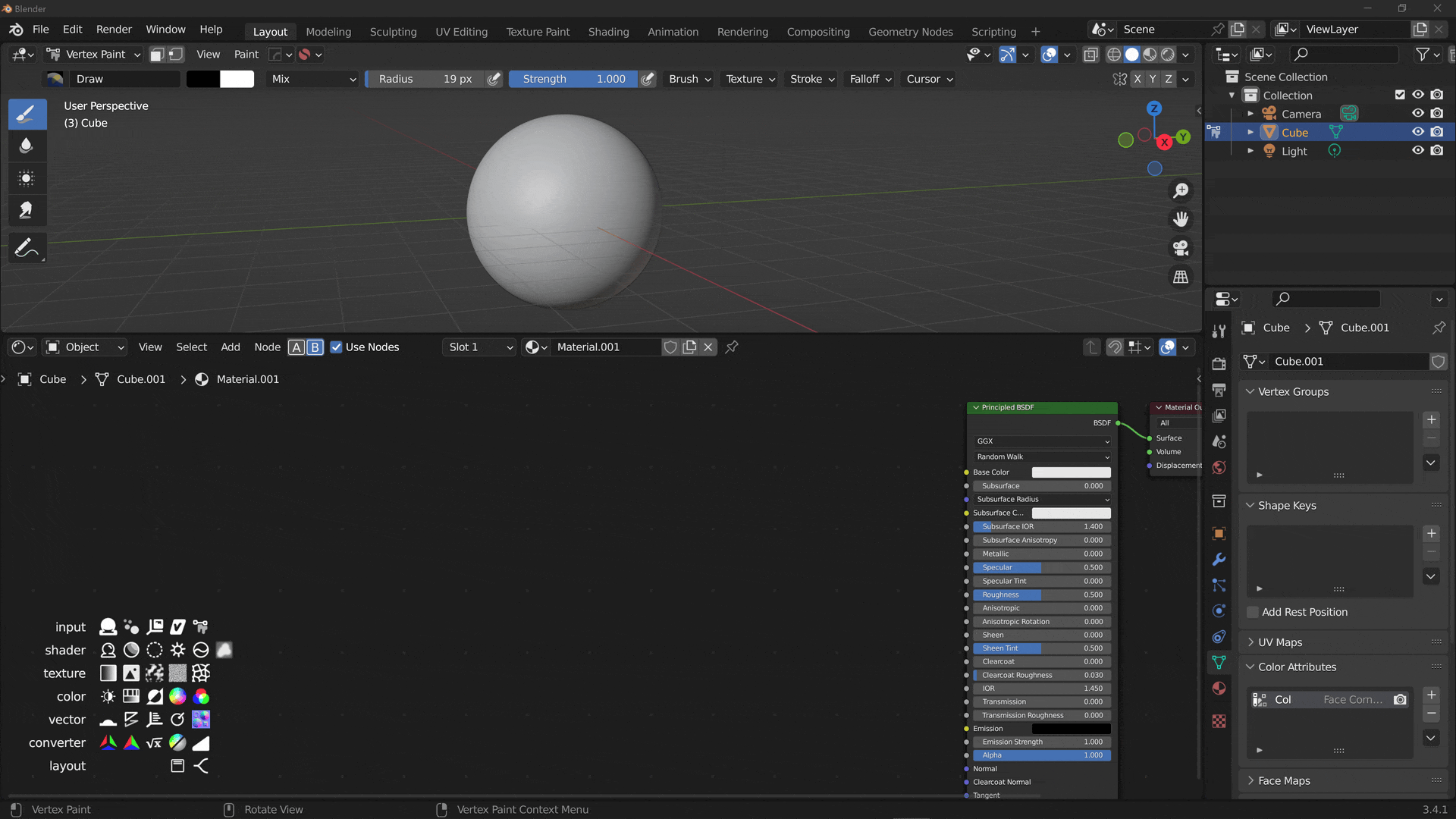Expand Face Maps panel
Image resolution: width=1456 pixels, height=819 pixels.
pyautogui.click(x=1250, y=781)
